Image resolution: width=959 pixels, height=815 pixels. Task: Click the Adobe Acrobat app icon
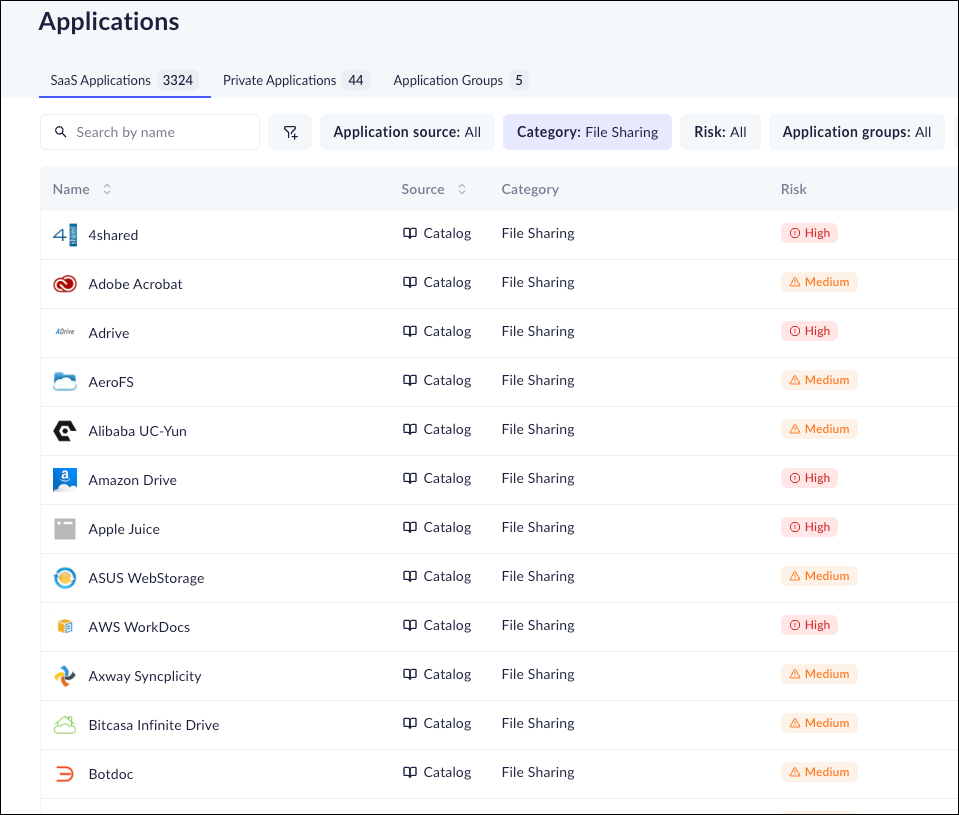(x=65, y=284)
